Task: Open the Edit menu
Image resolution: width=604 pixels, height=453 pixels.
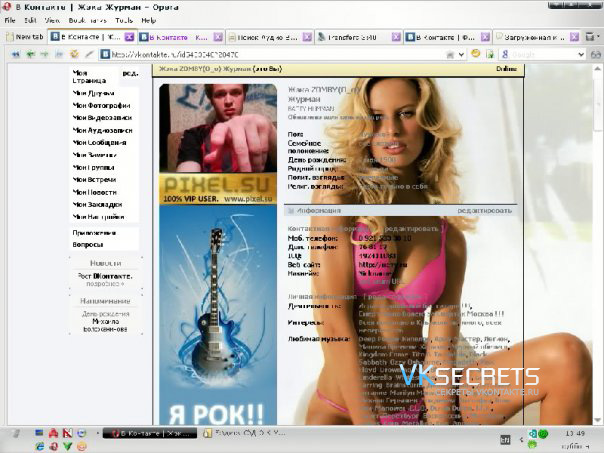Action: coord(30,20)
